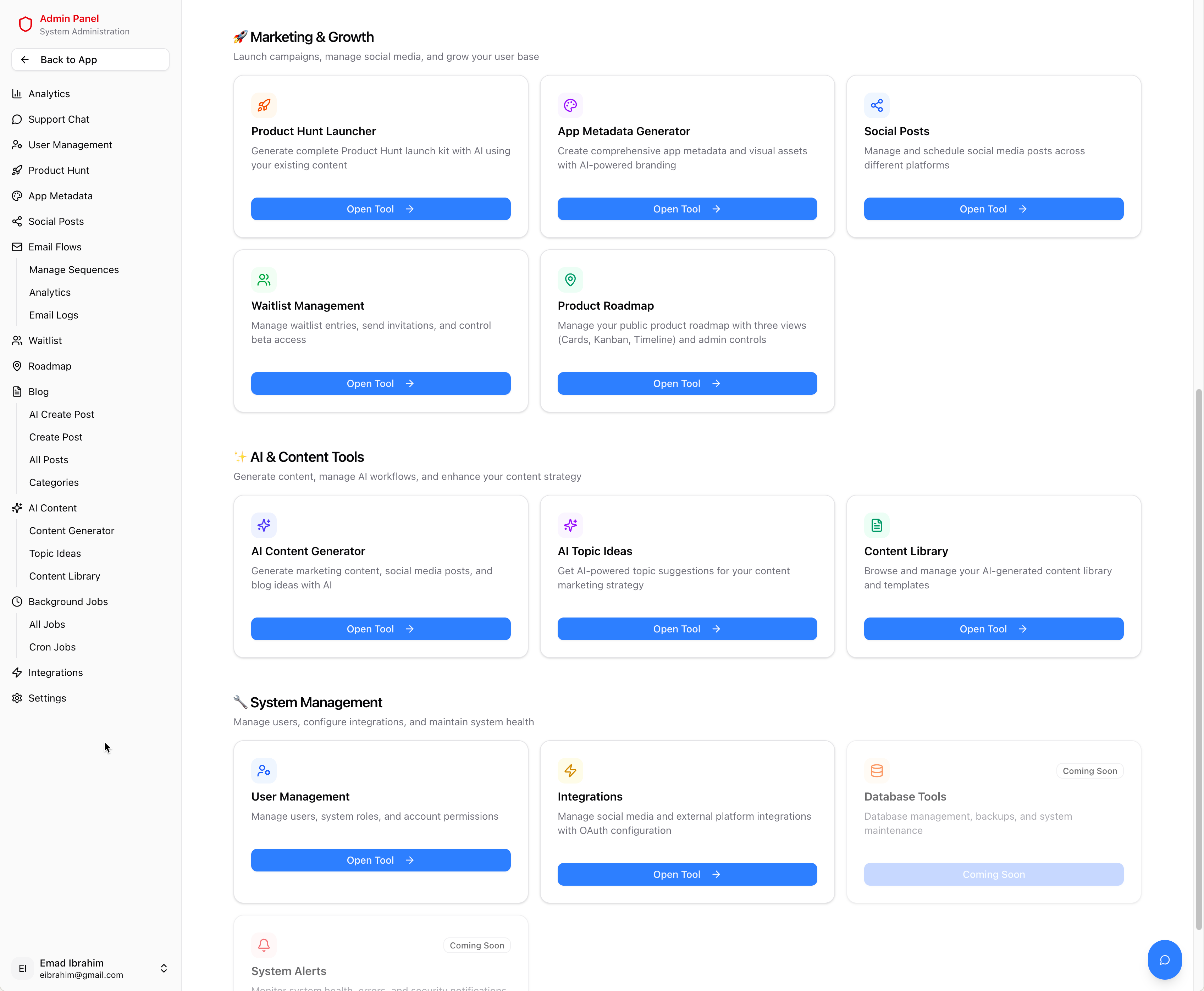Select the Social Posts share icon in sidebar
Viewport: 1204px width, 991px height.
tap(17, 221)
